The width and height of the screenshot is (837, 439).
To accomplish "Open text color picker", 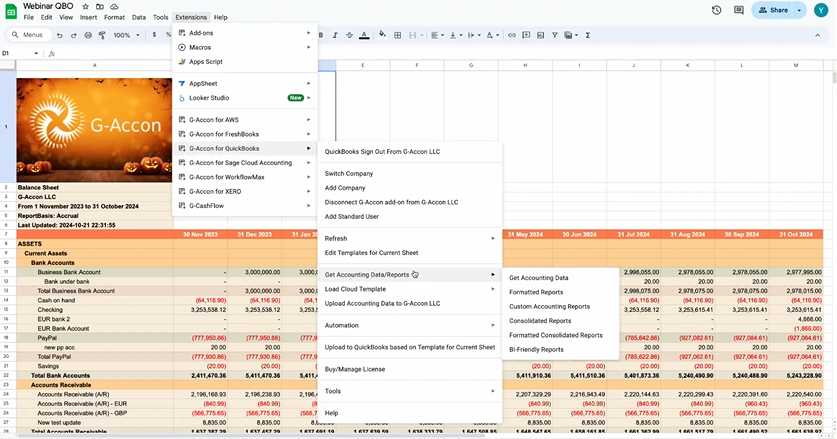I will [364, 35].
